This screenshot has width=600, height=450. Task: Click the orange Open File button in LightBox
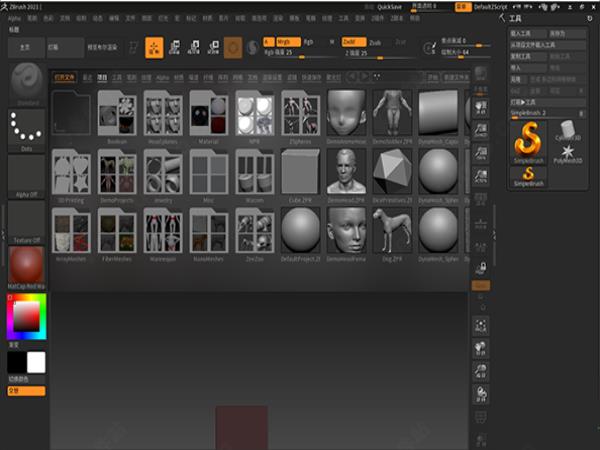tap(65, 77)
